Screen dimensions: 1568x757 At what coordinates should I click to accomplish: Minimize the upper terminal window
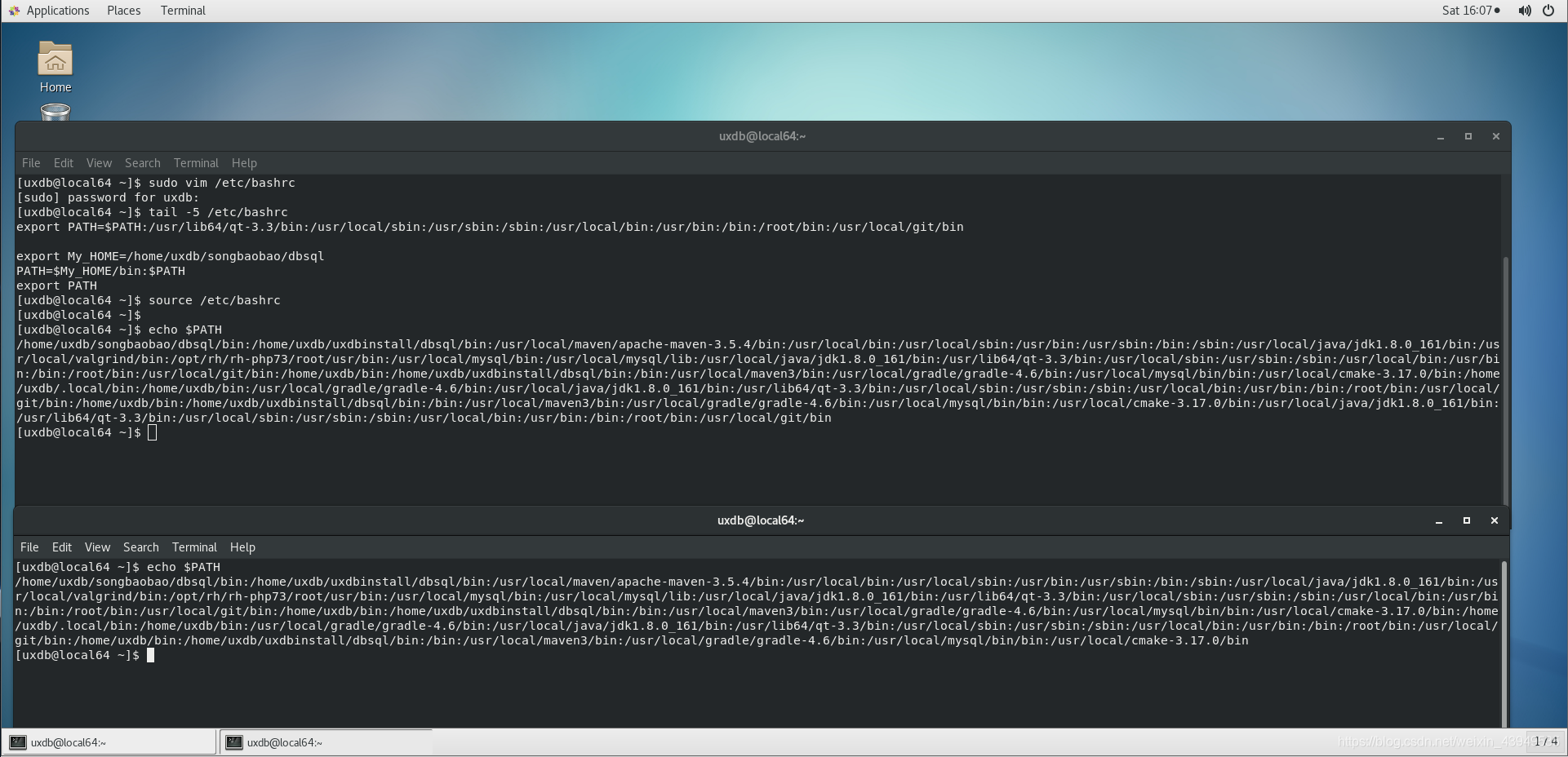(1441, 136)
